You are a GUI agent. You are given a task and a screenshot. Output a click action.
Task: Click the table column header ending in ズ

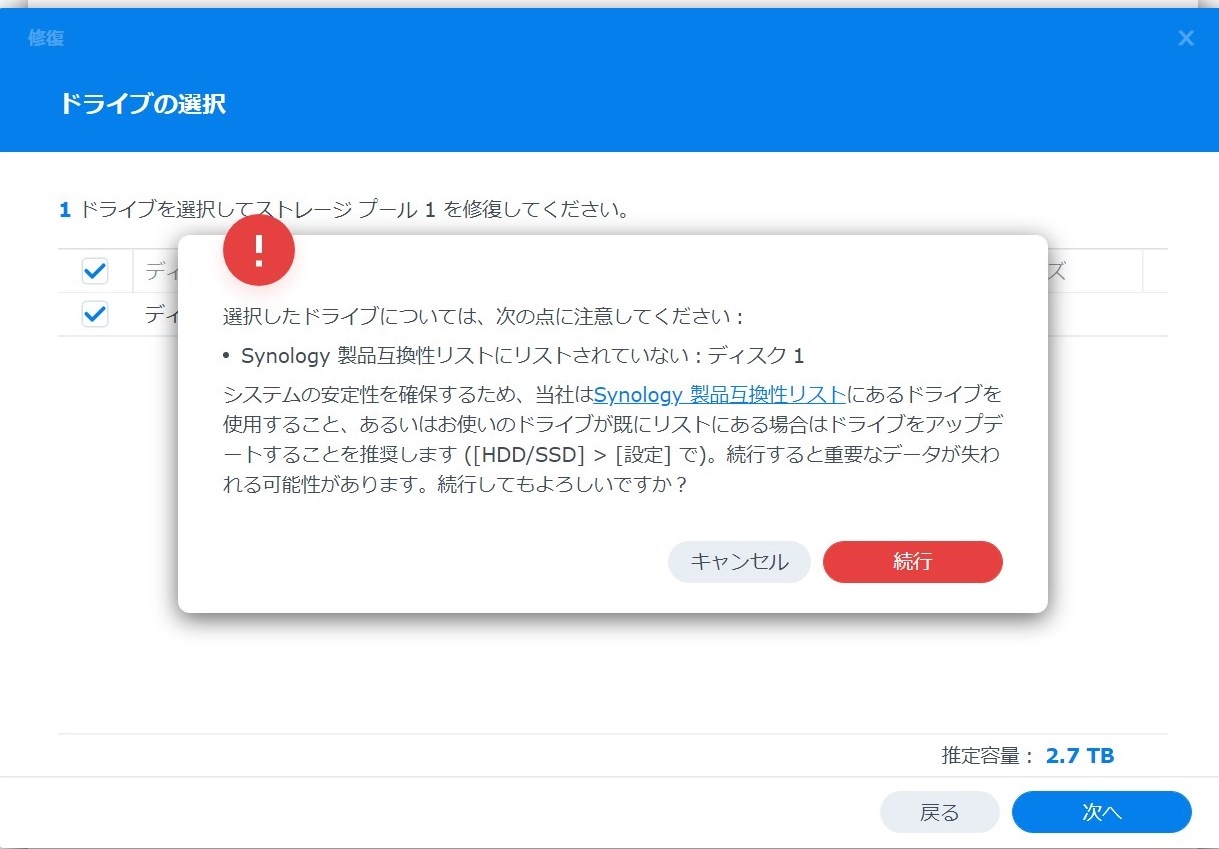[x=1054, y=271]
